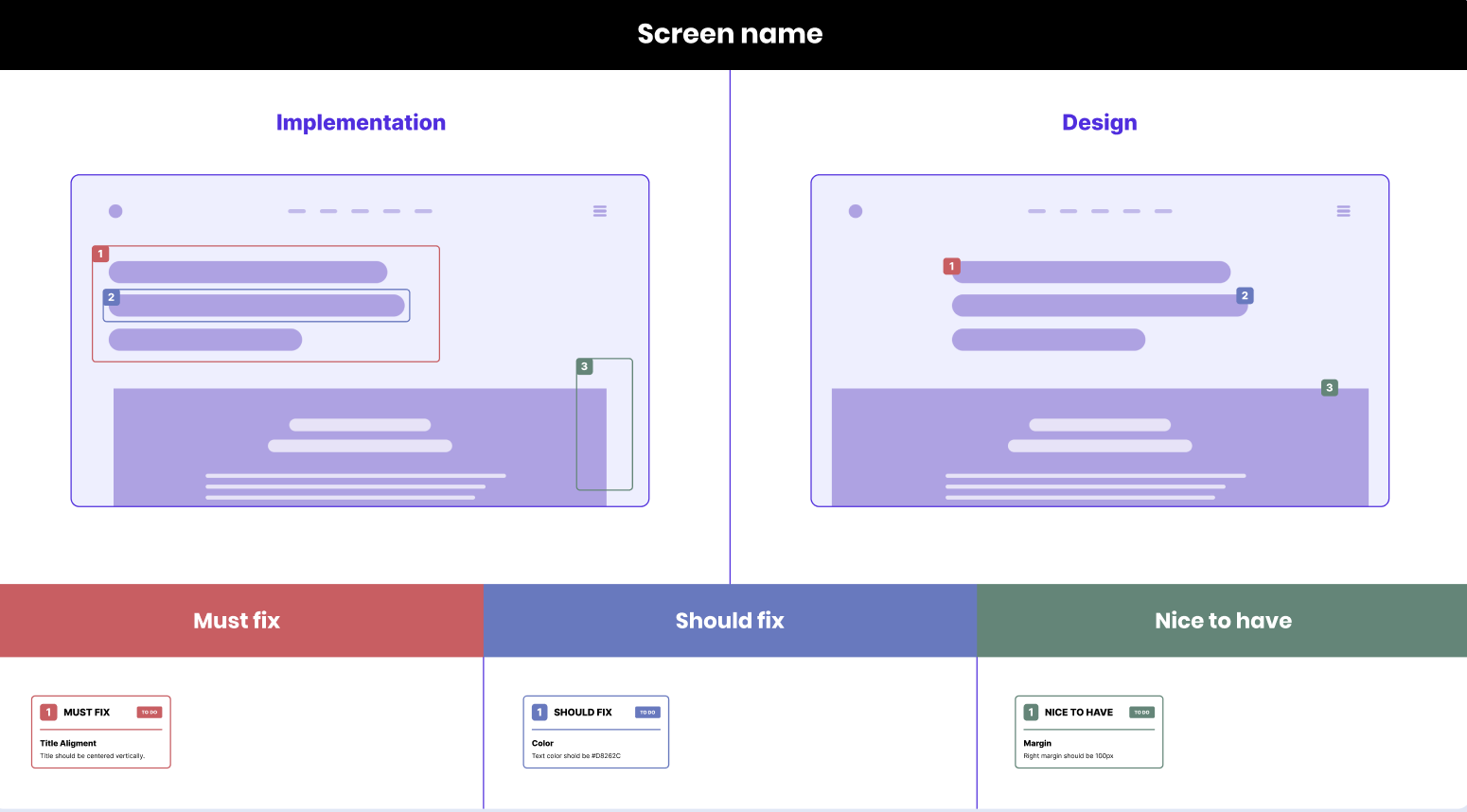Select the red Must fix column header

[241, 621]
